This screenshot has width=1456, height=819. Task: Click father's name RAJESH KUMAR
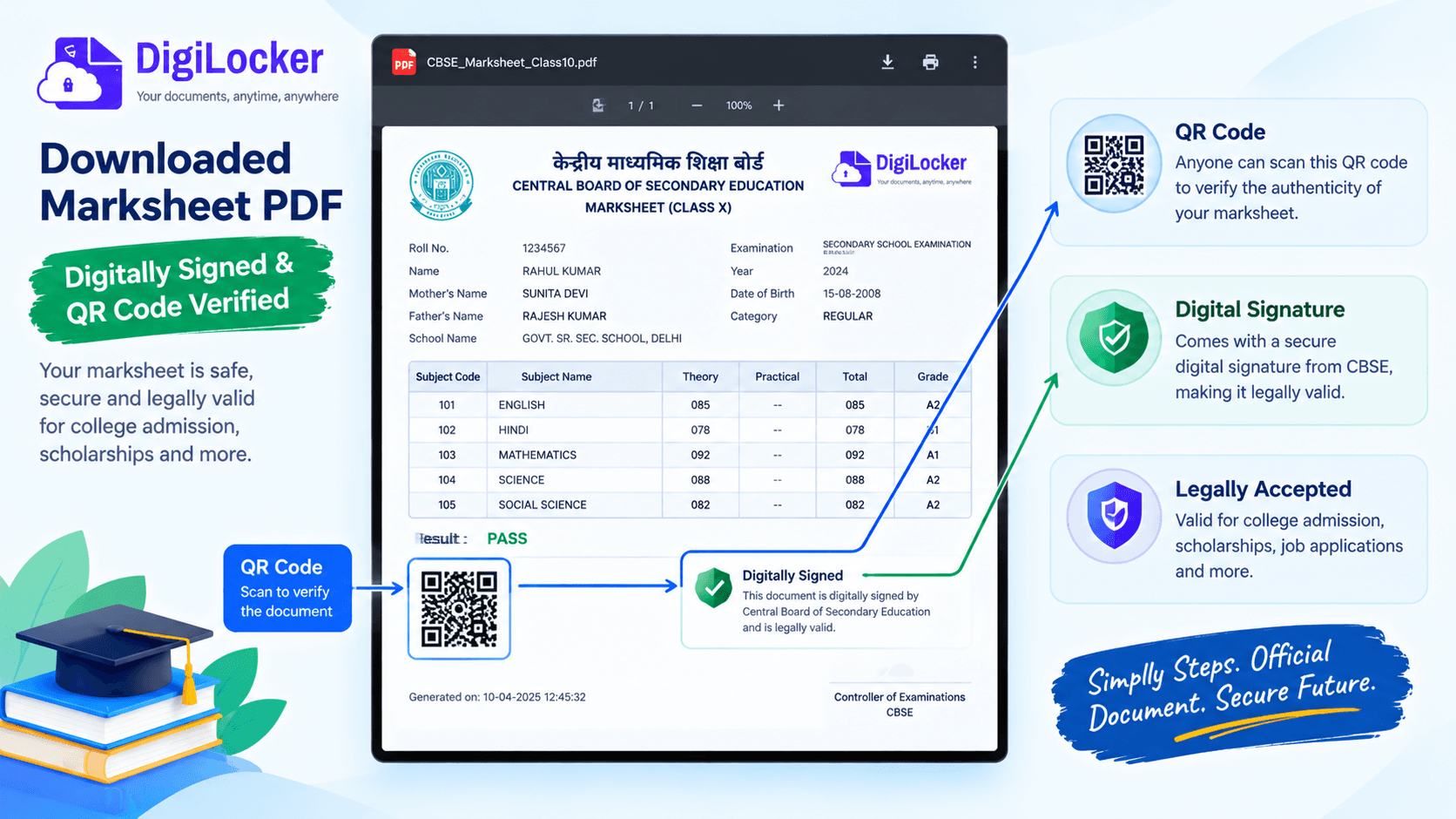click(x=564, y=316)
